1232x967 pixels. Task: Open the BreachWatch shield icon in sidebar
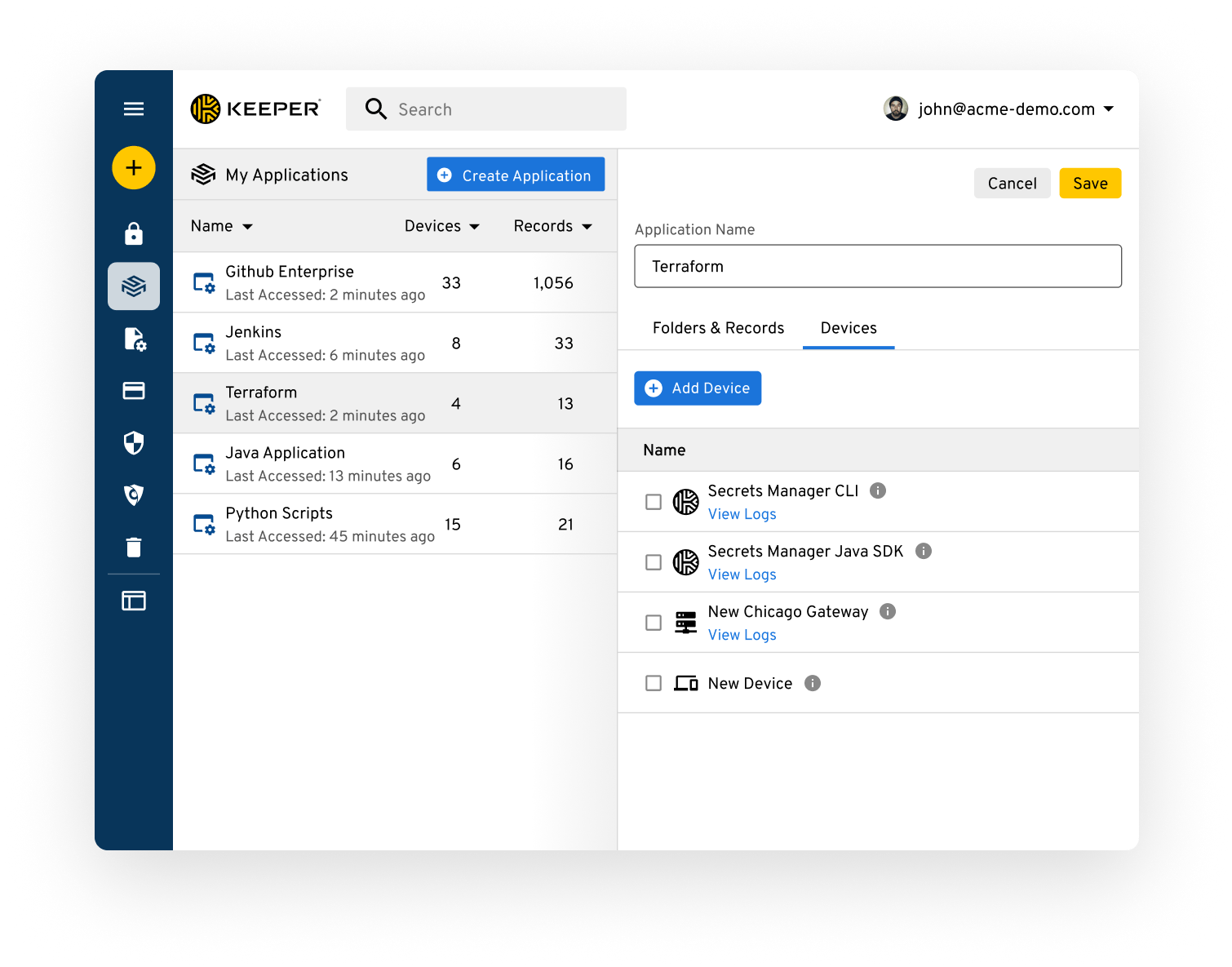134,495
